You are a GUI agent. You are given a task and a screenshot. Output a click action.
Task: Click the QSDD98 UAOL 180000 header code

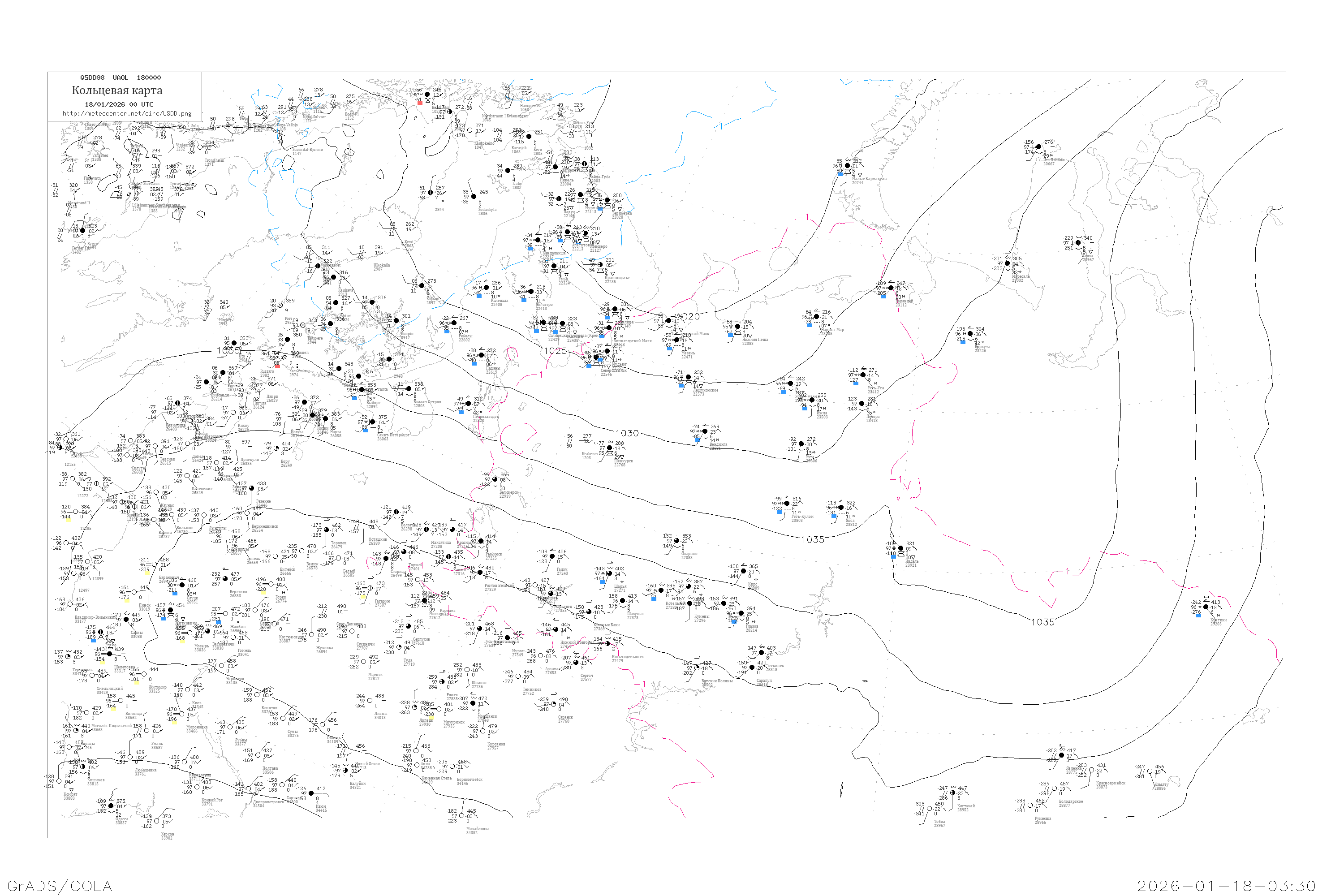[121, 78]
